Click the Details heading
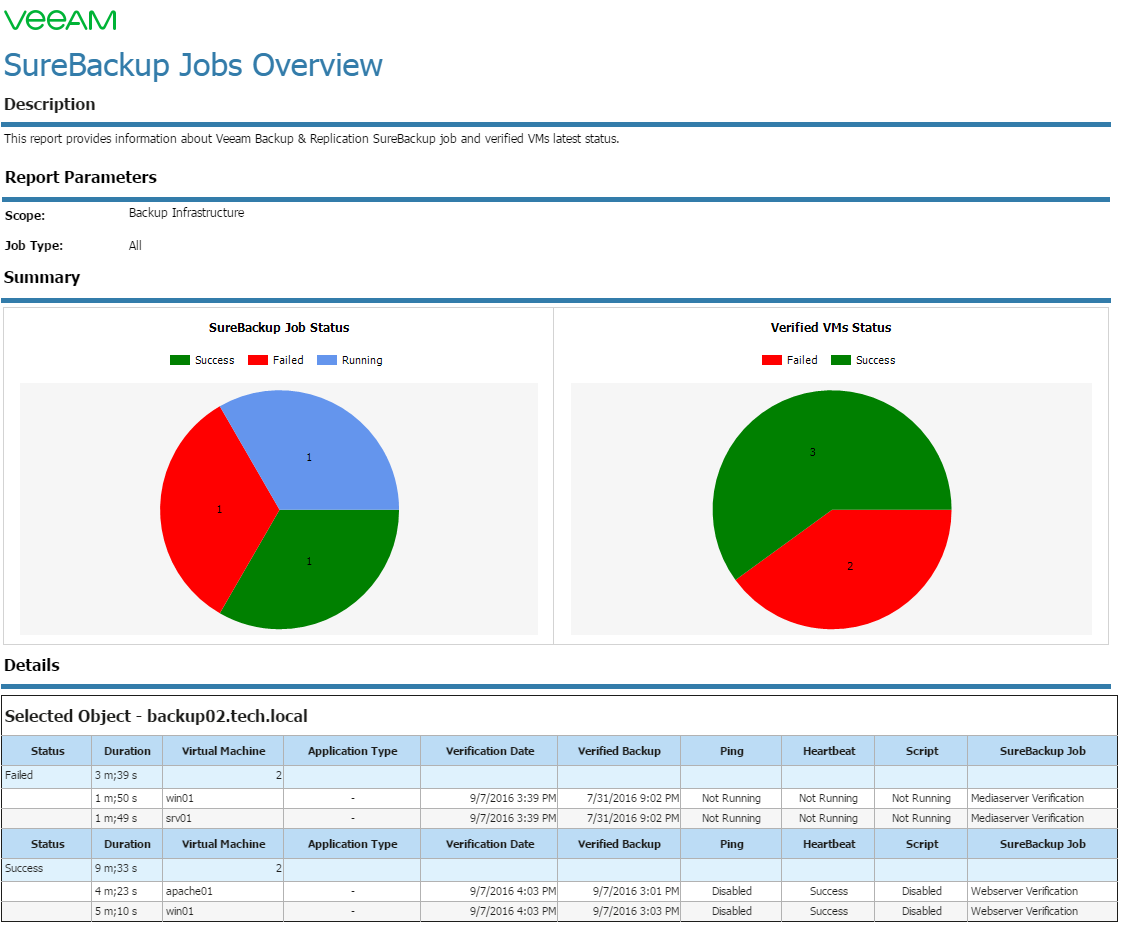The image size is (1121, 926). pos(32,665)
